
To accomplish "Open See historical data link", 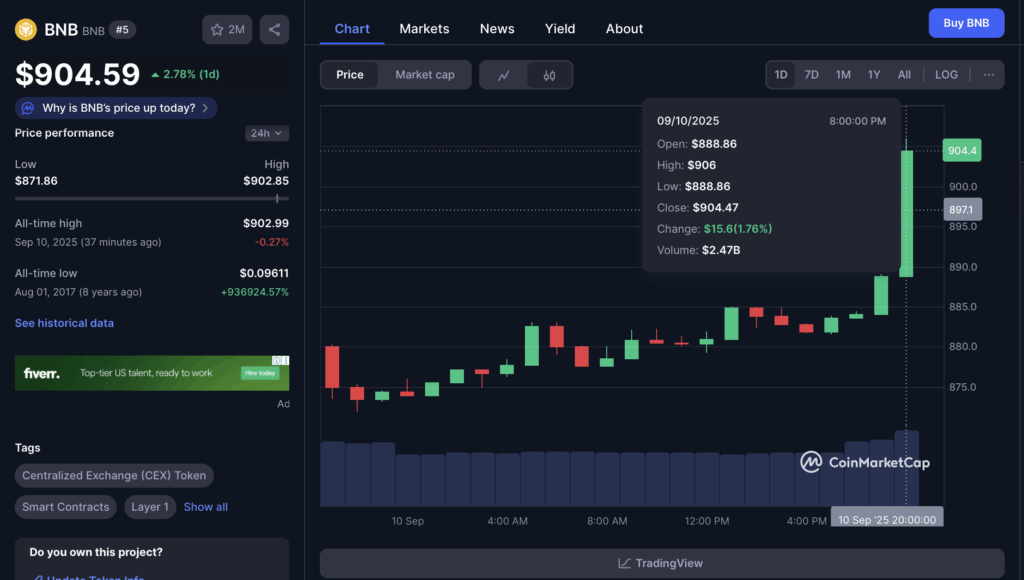I will click(x=64, y=323).
